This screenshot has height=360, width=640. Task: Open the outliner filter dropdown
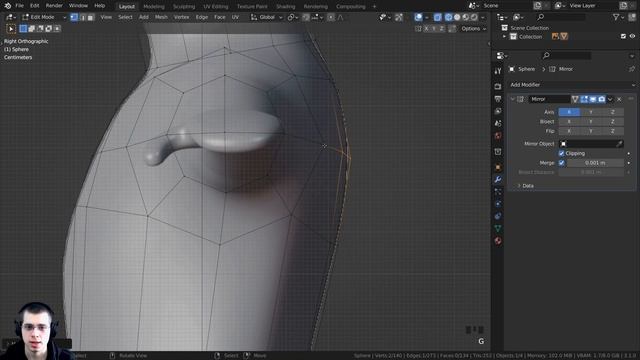click(x=618, y=17)
